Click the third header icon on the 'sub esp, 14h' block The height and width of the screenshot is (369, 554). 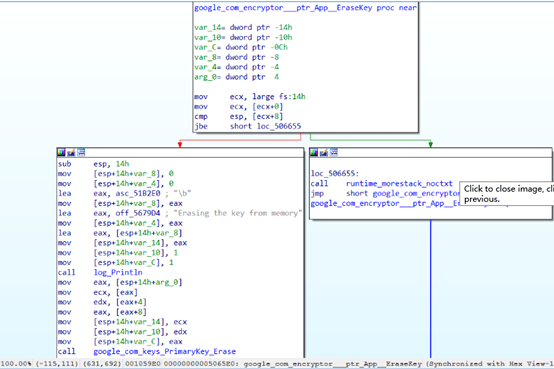81,152
